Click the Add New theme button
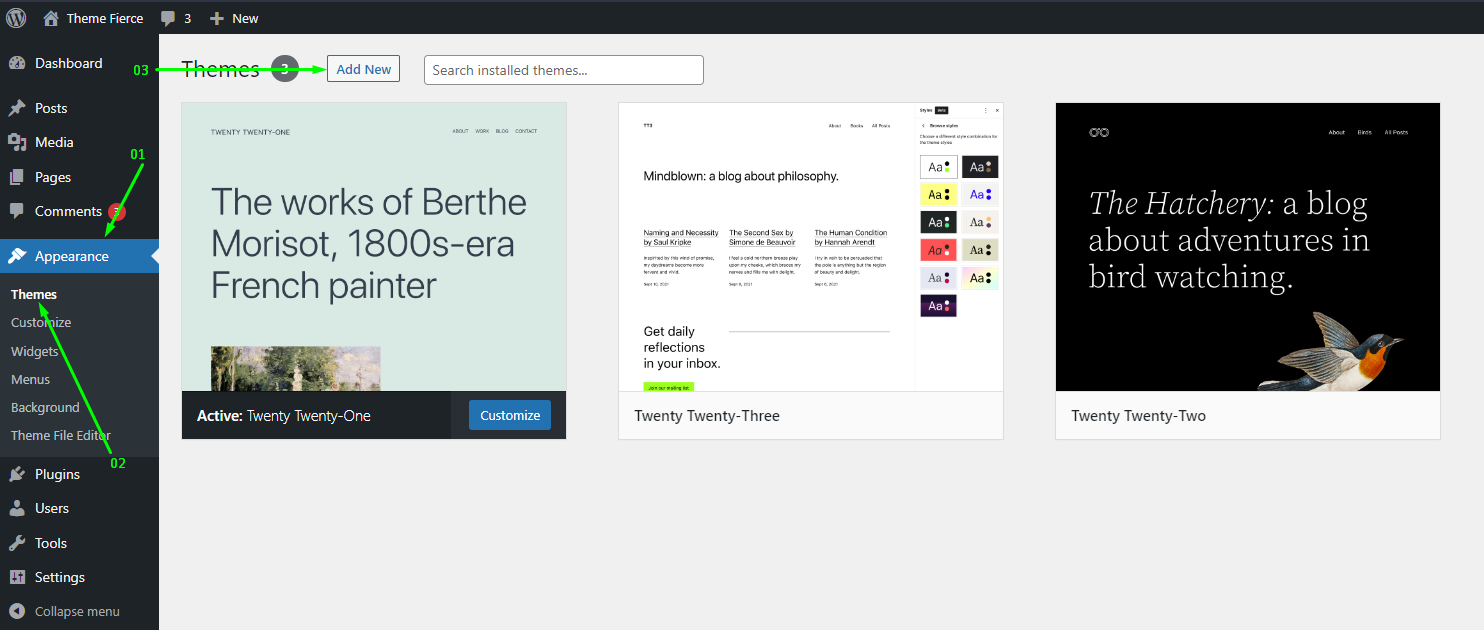This screenshot has height=630, width=1484. [x=363, y=69]
